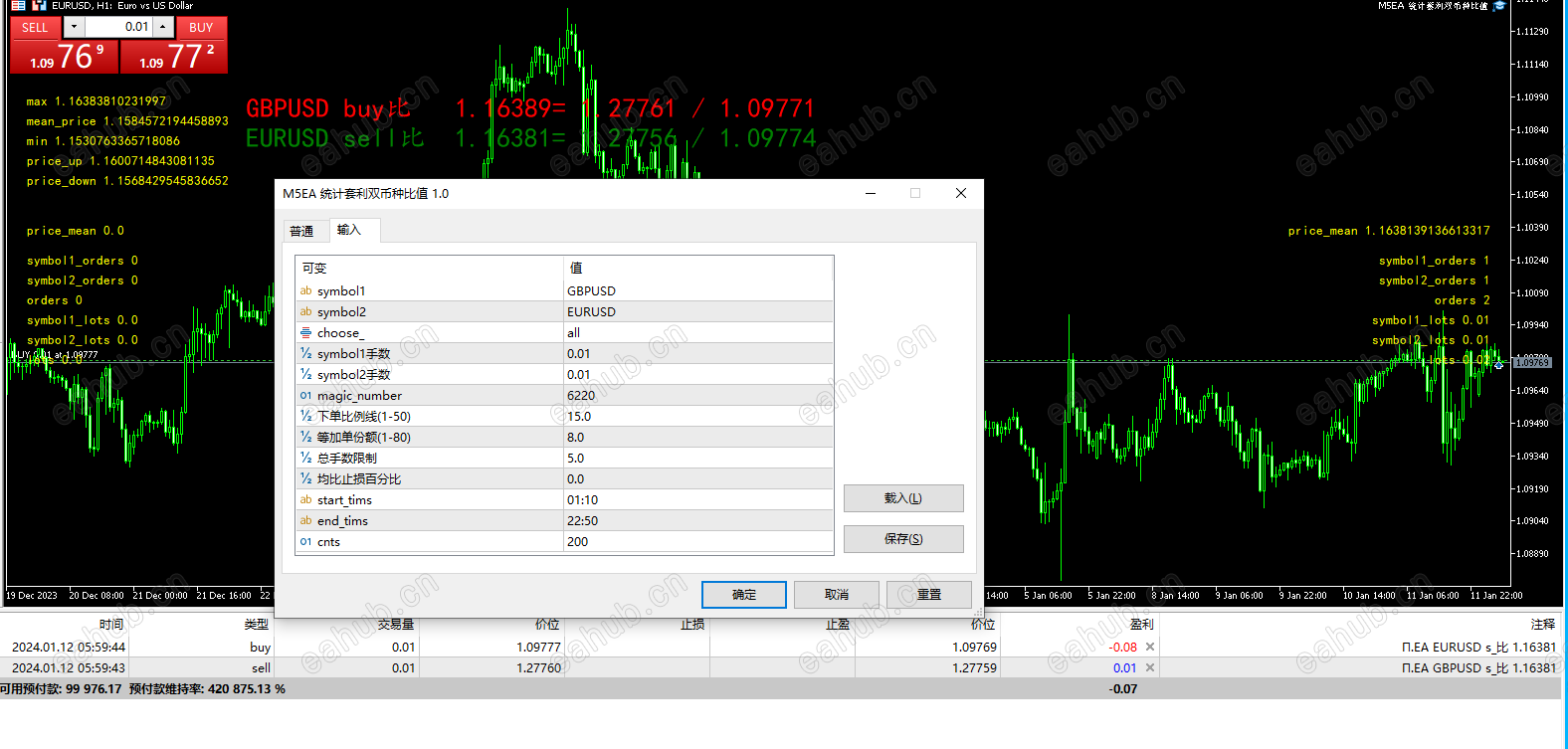Click the 保存(S) save button
The height and width of the screenshot is (749, 1568).
click(x=903, y=539)
